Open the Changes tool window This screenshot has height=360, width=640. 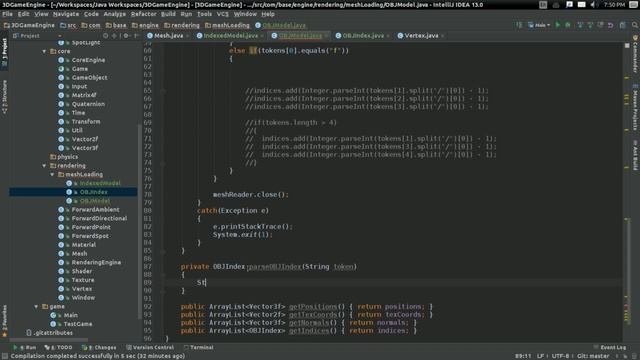click(x=99, y=347)
